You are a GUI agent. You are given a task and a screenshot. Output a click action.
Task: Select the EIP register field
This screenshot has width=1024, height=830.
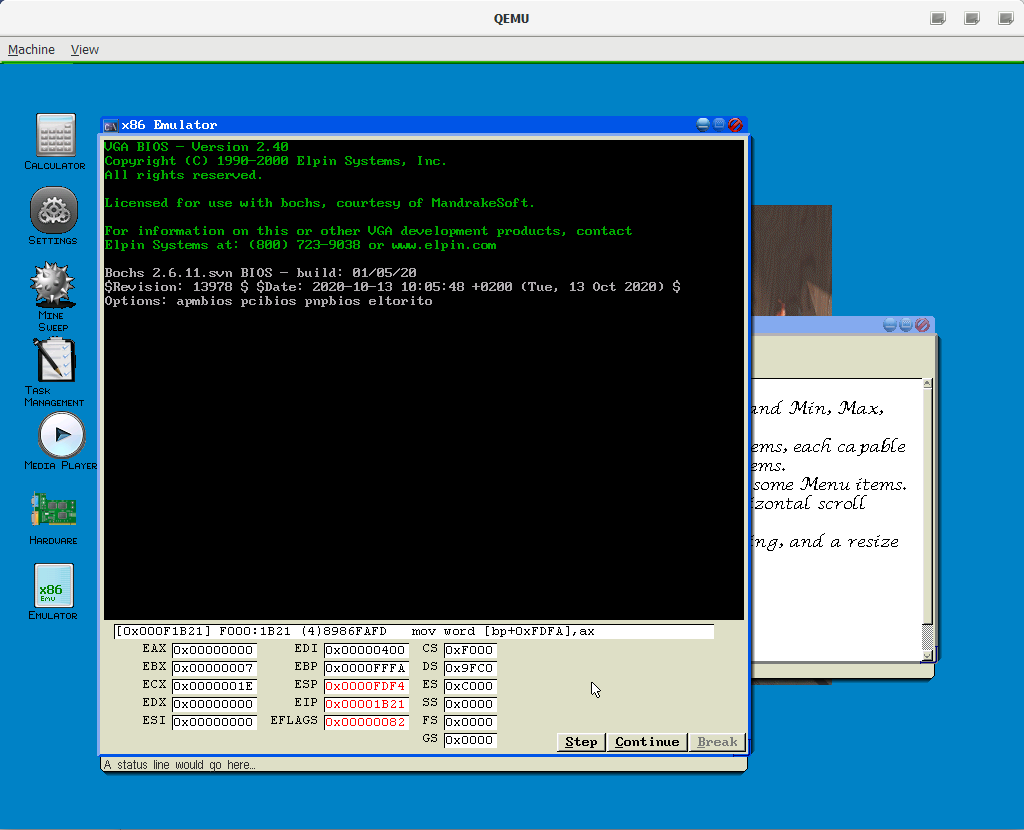[366, 704]
